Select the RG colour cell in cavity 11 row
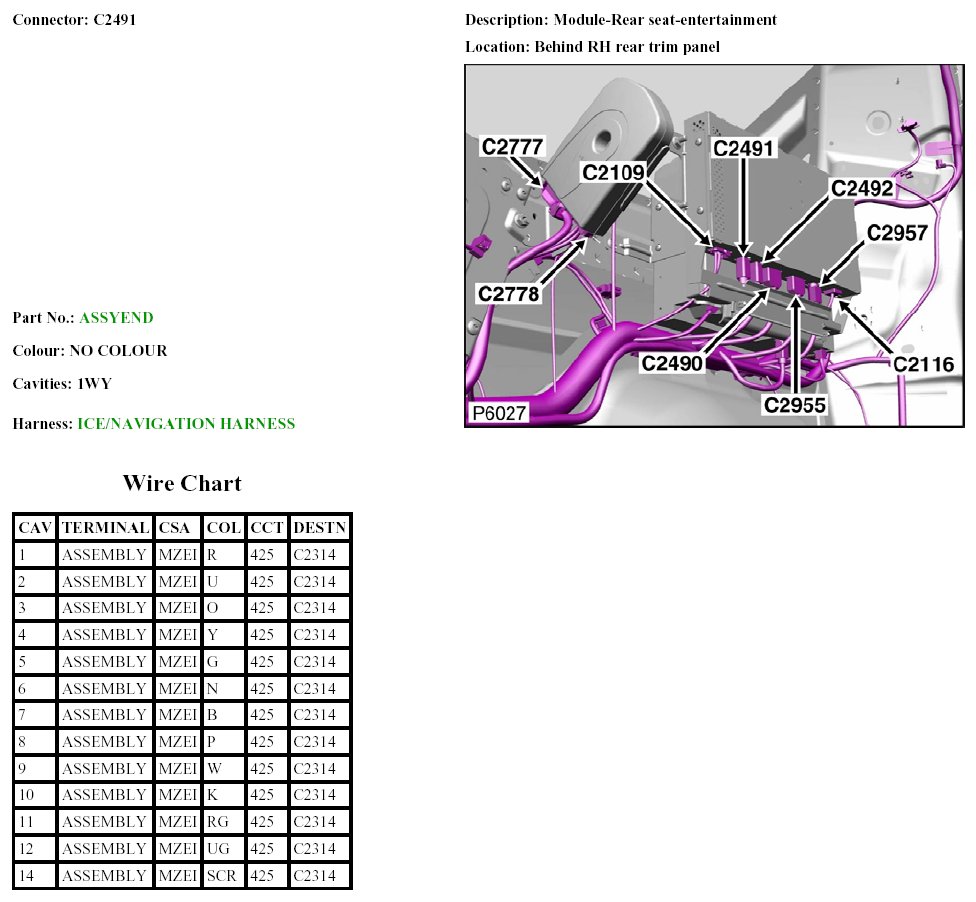The height and width of the screenshot is (902, 976). pos(217,822)
